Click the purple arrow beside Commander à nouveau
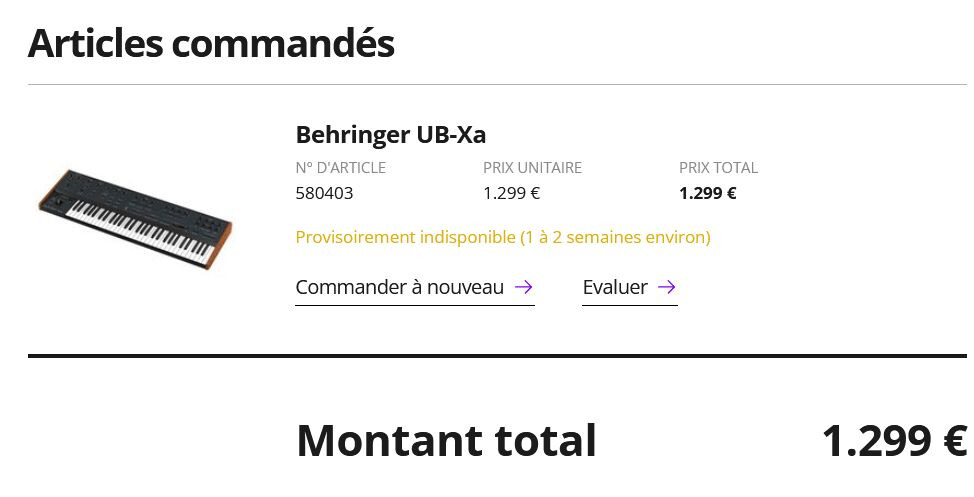This screenshot has width=974, height=497. [523, 288]
